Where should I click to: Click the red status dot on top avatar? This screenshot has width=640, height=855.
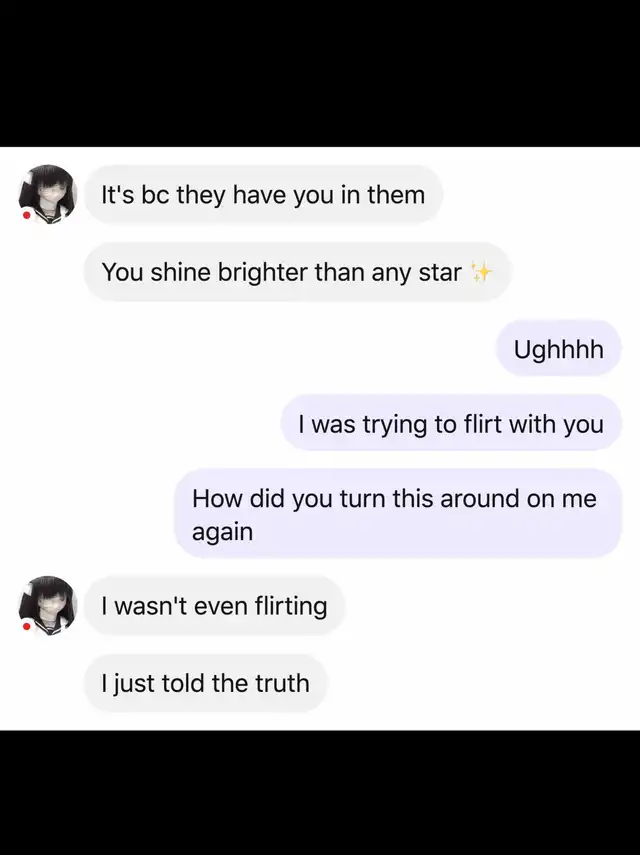click(26, 215)
